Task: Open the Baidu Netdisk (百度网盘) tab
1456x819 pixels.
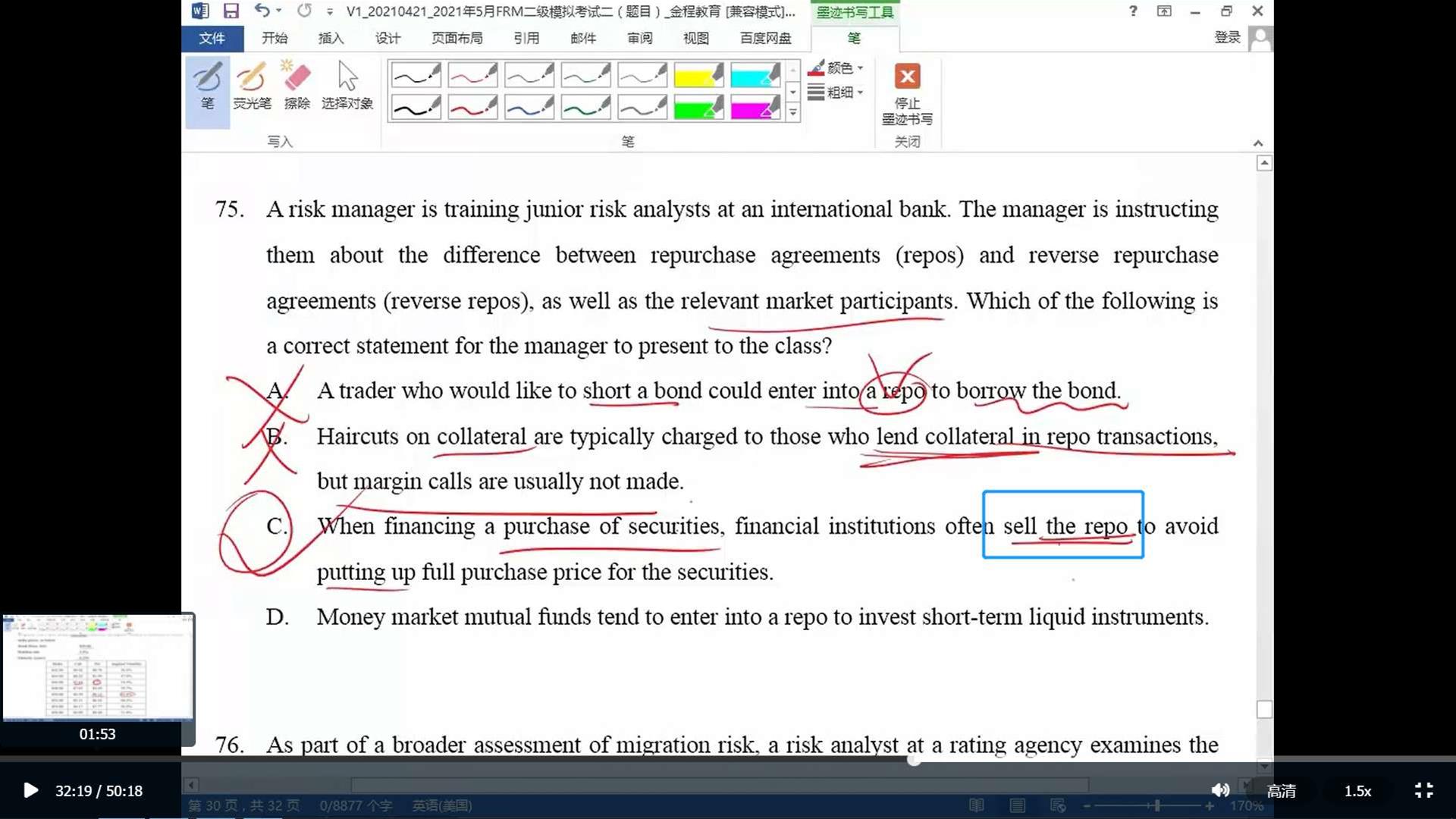Action: coord(766,38)
